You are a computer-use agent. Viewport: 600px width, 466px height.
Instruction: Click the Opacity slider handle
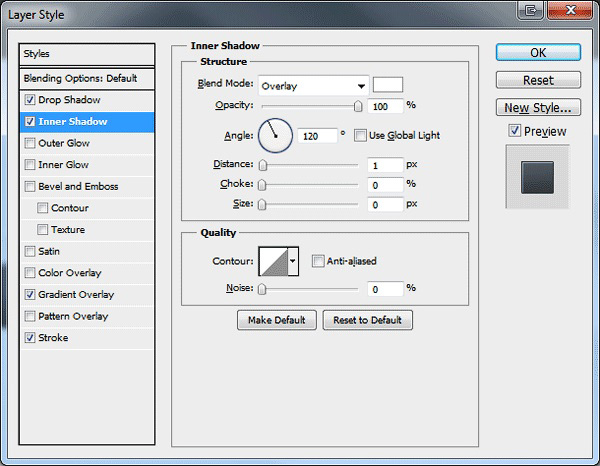click(358, 106)
